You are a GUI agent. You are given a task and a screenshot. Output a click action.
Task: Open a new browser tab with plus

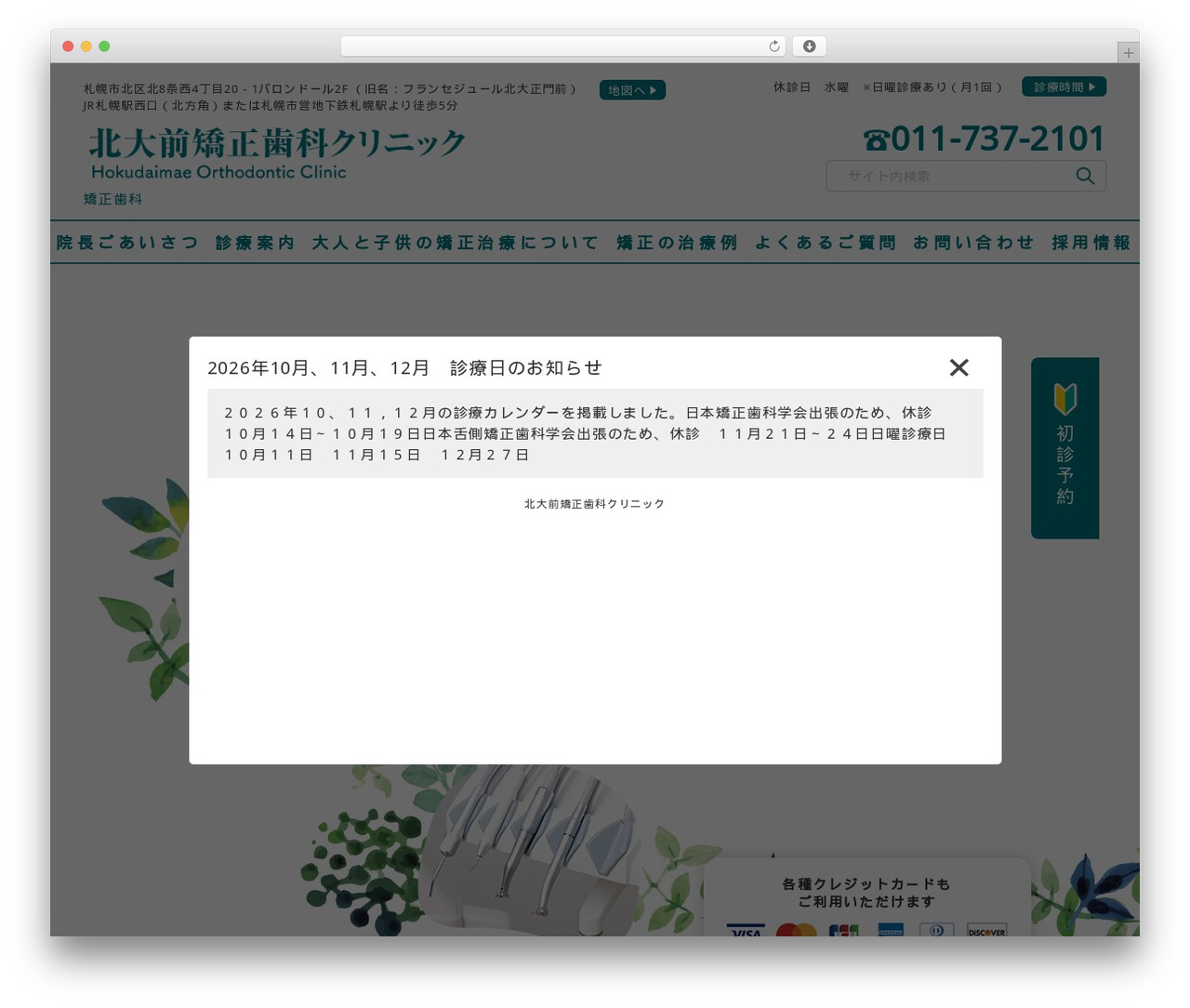click(x=1129, y=53)
